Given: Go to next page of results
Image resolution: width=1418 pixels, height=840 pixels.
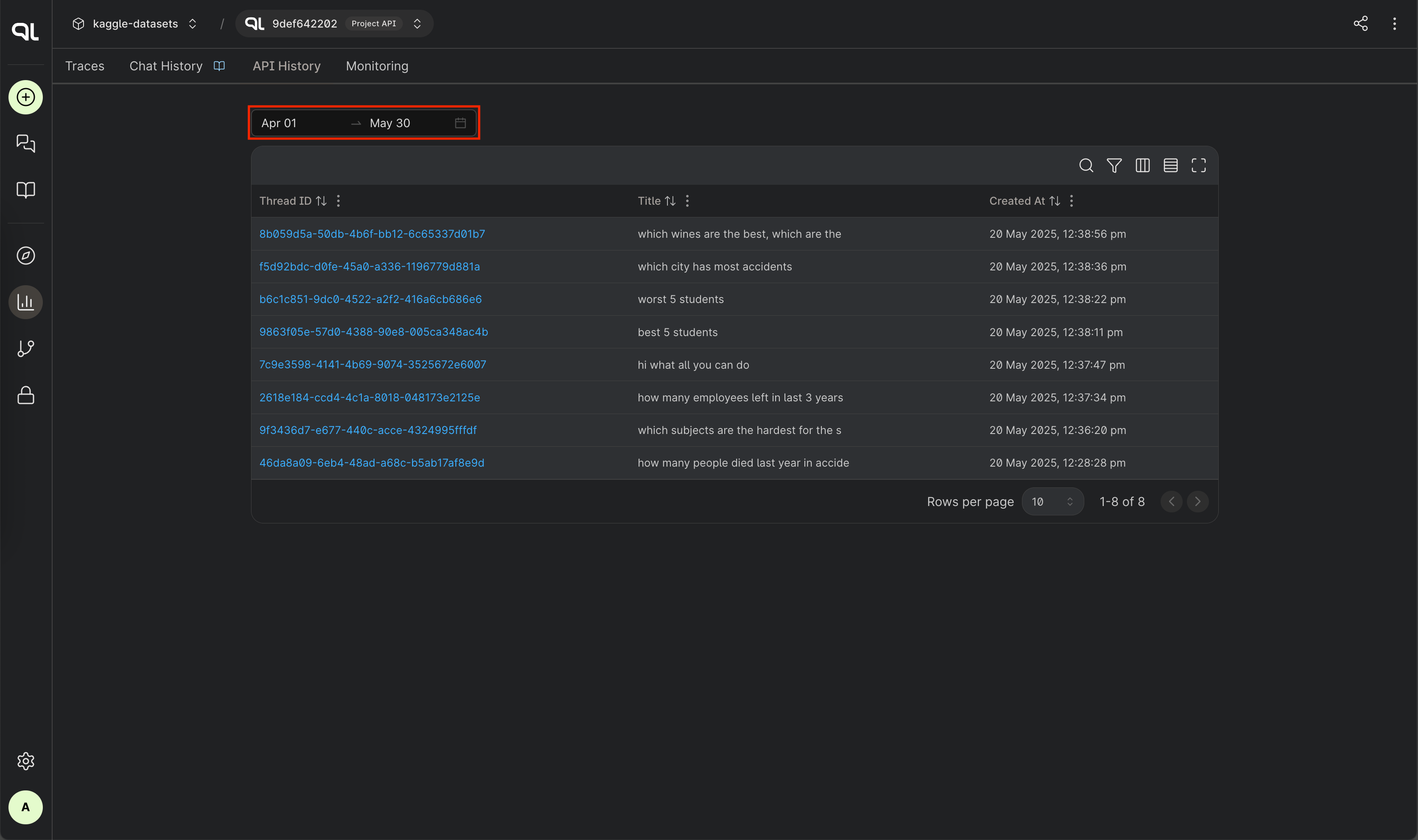Looking at the screenshot, I should pos(1198,501).
